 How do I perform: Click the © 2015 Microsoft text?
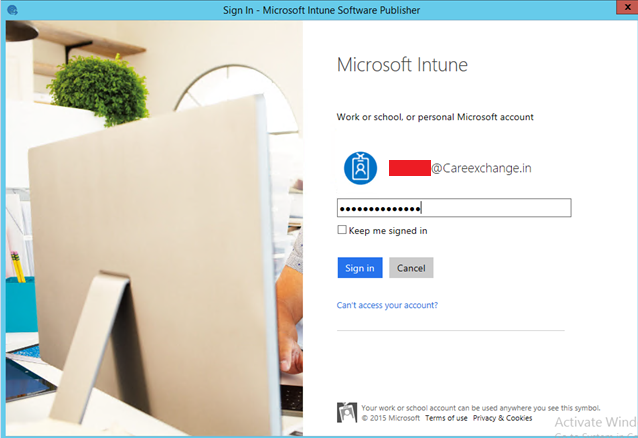391,418
